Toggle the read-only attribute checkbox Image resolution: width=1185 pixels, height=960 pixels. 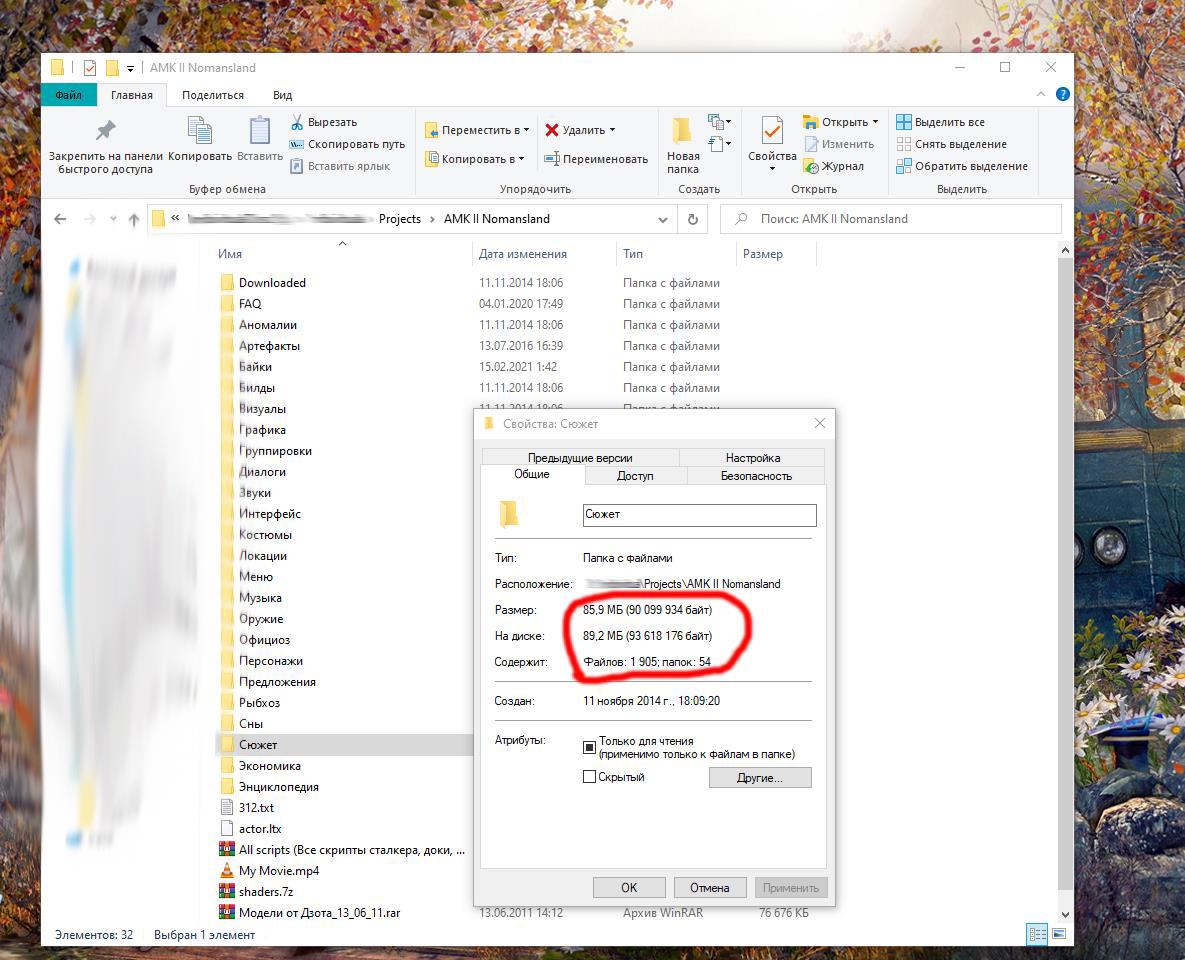[589, 747]
